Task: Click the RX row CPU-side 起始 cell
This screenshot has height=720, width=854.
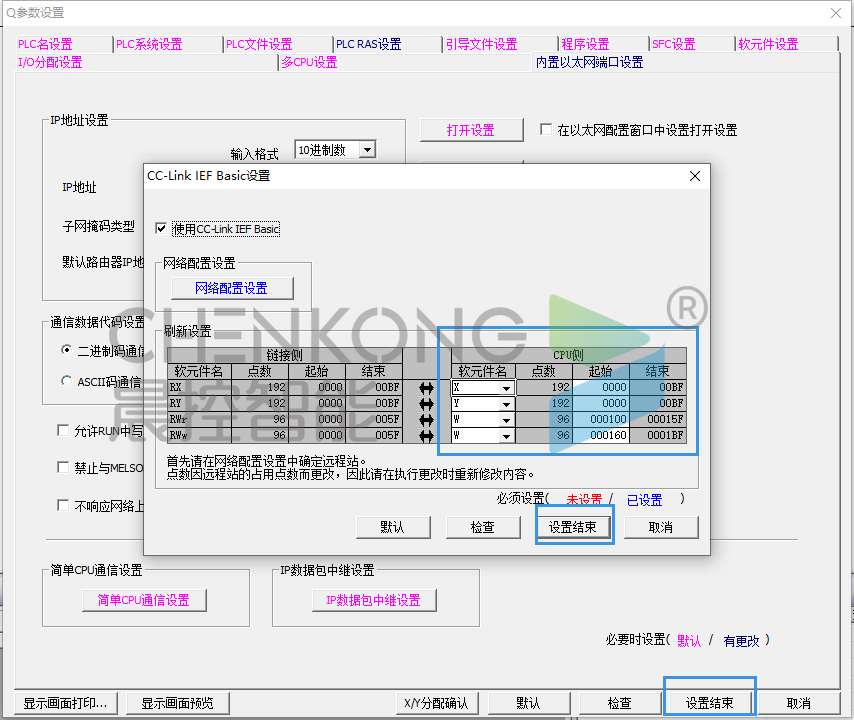Action: [x=601, y=388]
